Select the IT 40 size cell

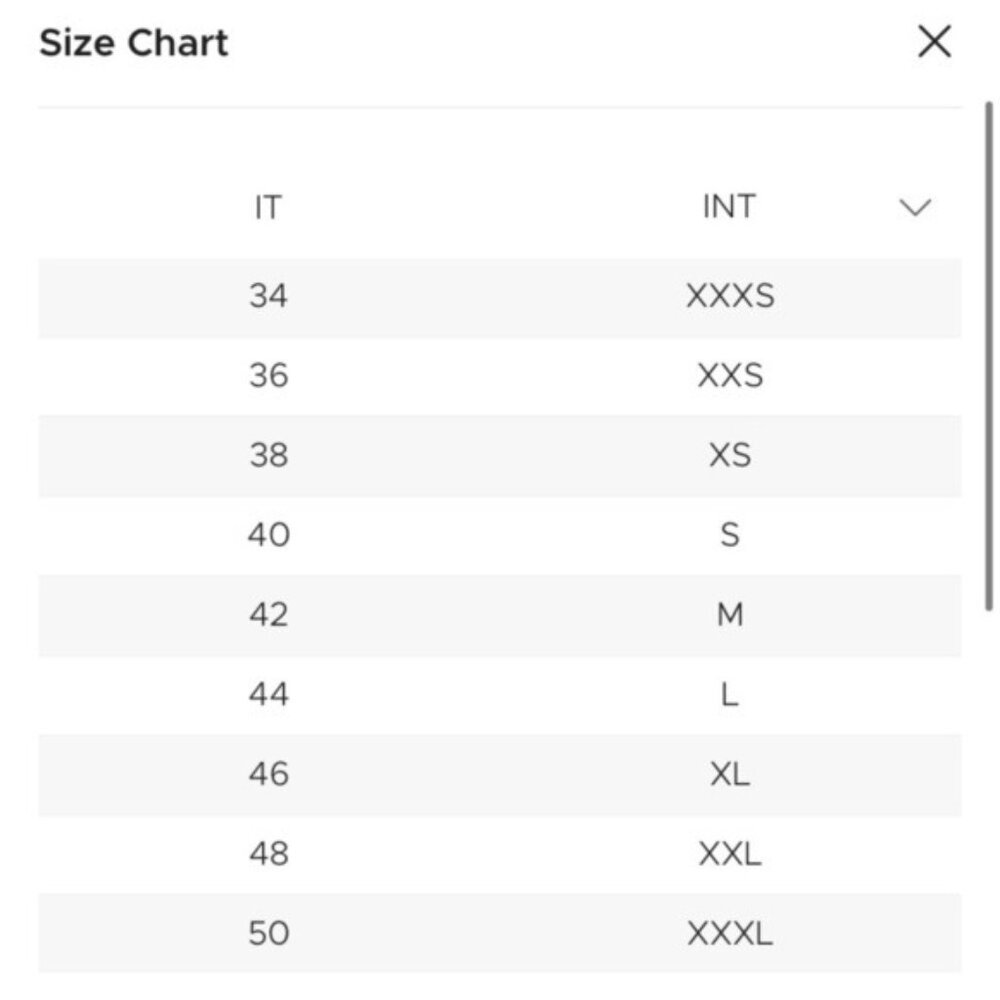[x=268, y=534]
